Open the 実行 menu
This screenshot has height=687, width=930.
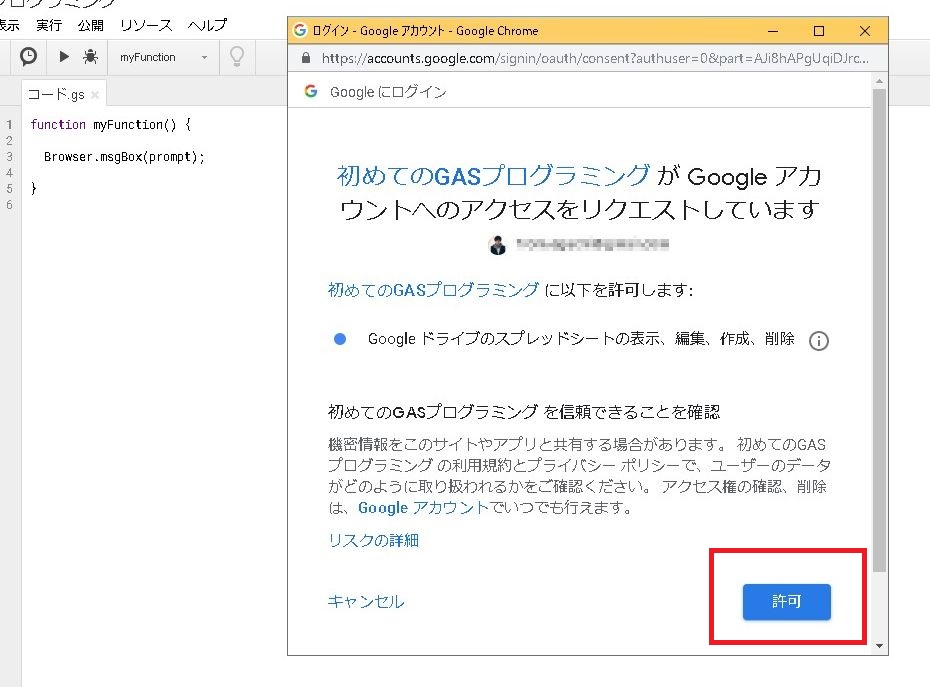[x=49, y=25]
